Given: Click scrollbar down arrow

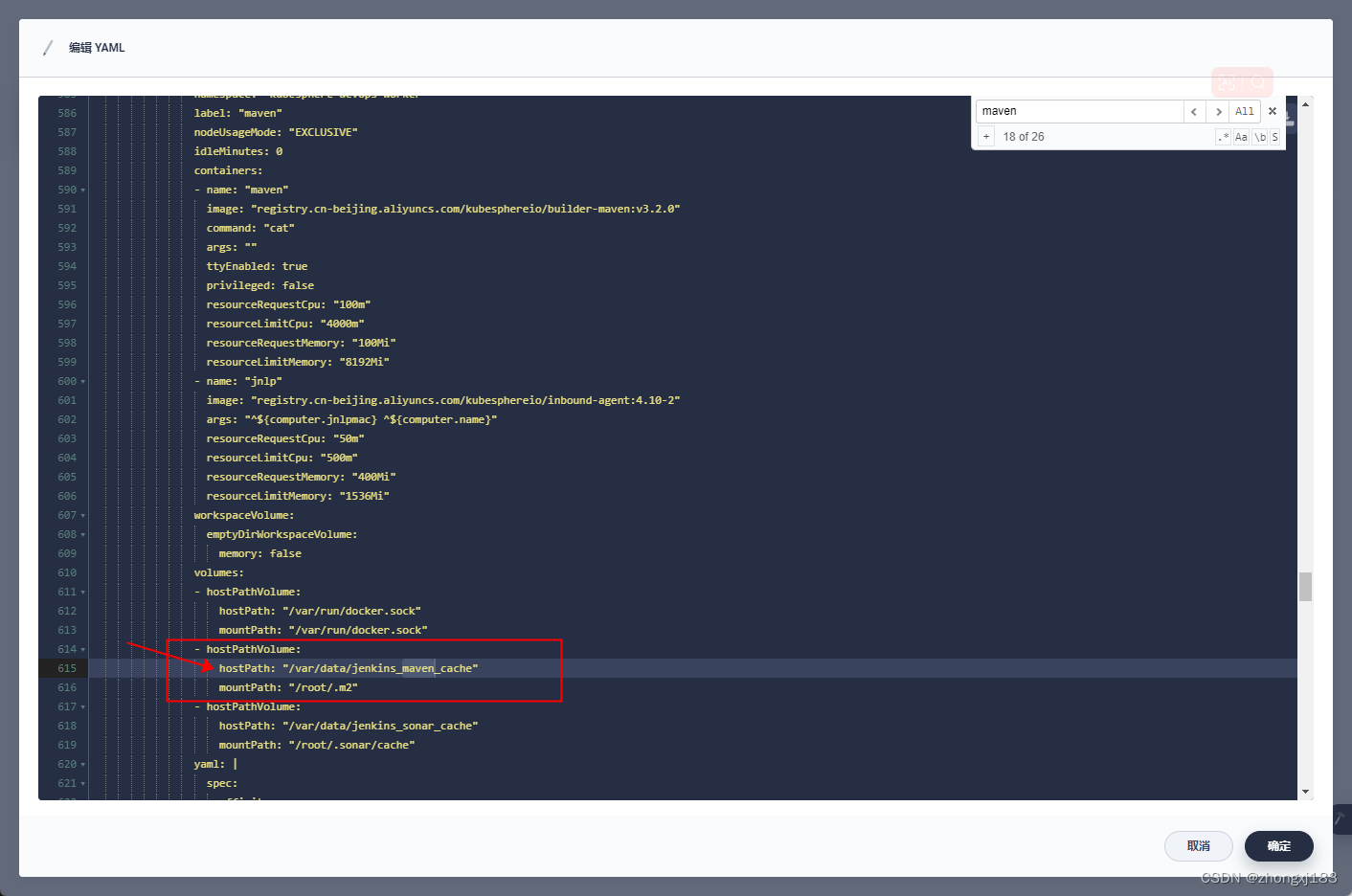Looking at the screenshot, I should pyautogui.click(x=1305, y=793).
